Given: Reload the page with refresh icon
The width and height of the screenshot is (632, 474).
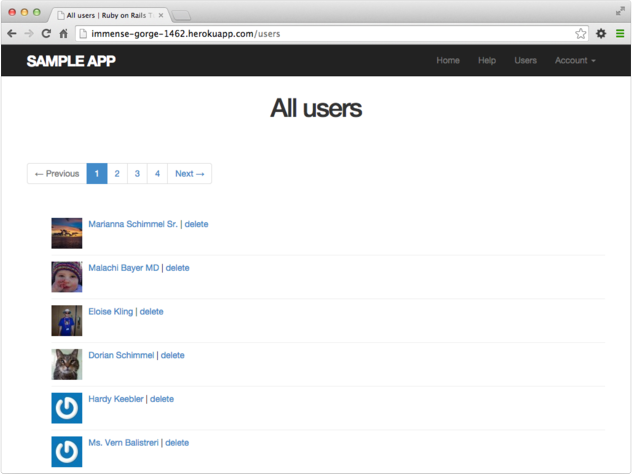Looking at the screenshot, I should pos(46,33).
